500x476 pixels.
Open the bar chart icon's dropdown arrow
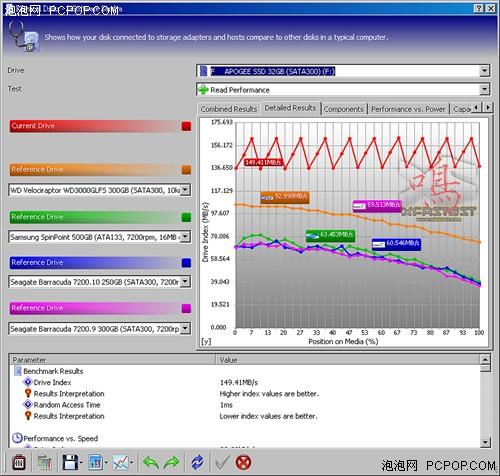click(106, 463)
